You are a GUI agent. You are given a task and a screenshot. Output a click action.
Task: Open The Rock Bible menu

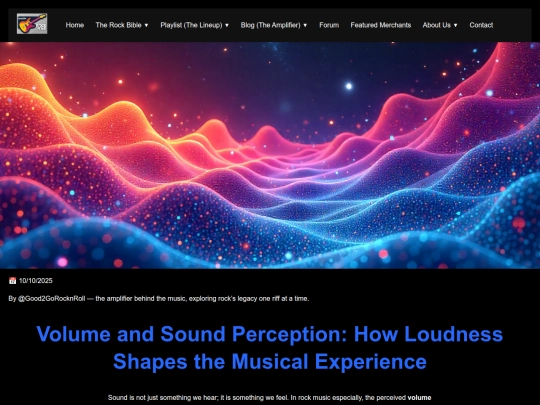click(x=118, y=25)
